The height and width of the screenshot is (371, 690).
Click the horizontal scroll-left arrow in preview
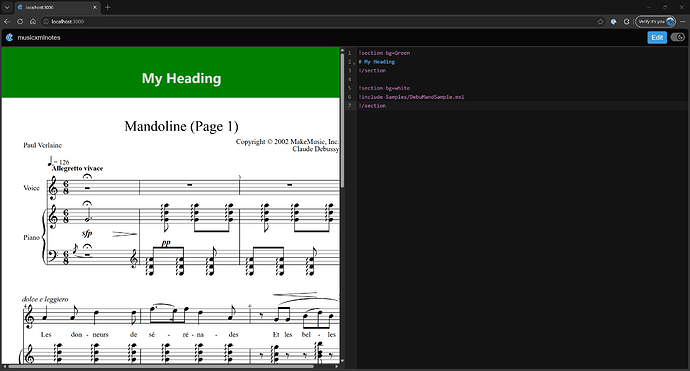(x=4, y=366)
